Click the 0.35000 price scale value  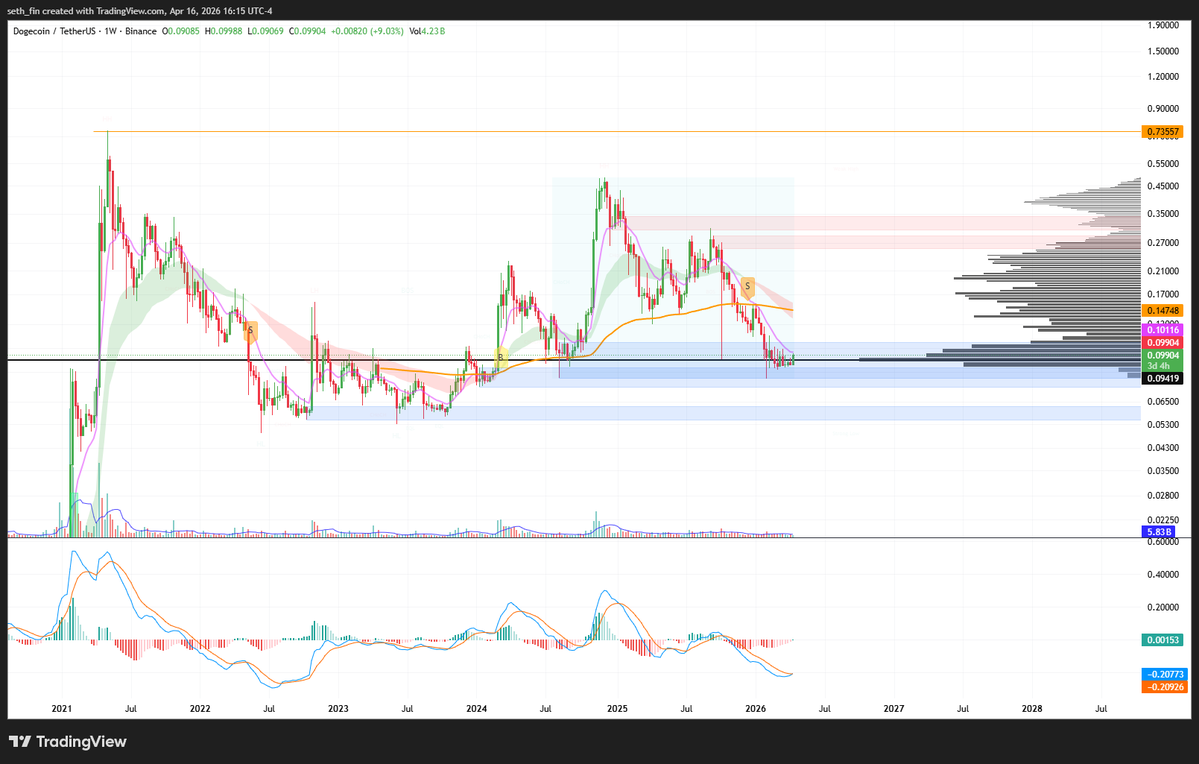[x=1162, y=214]
